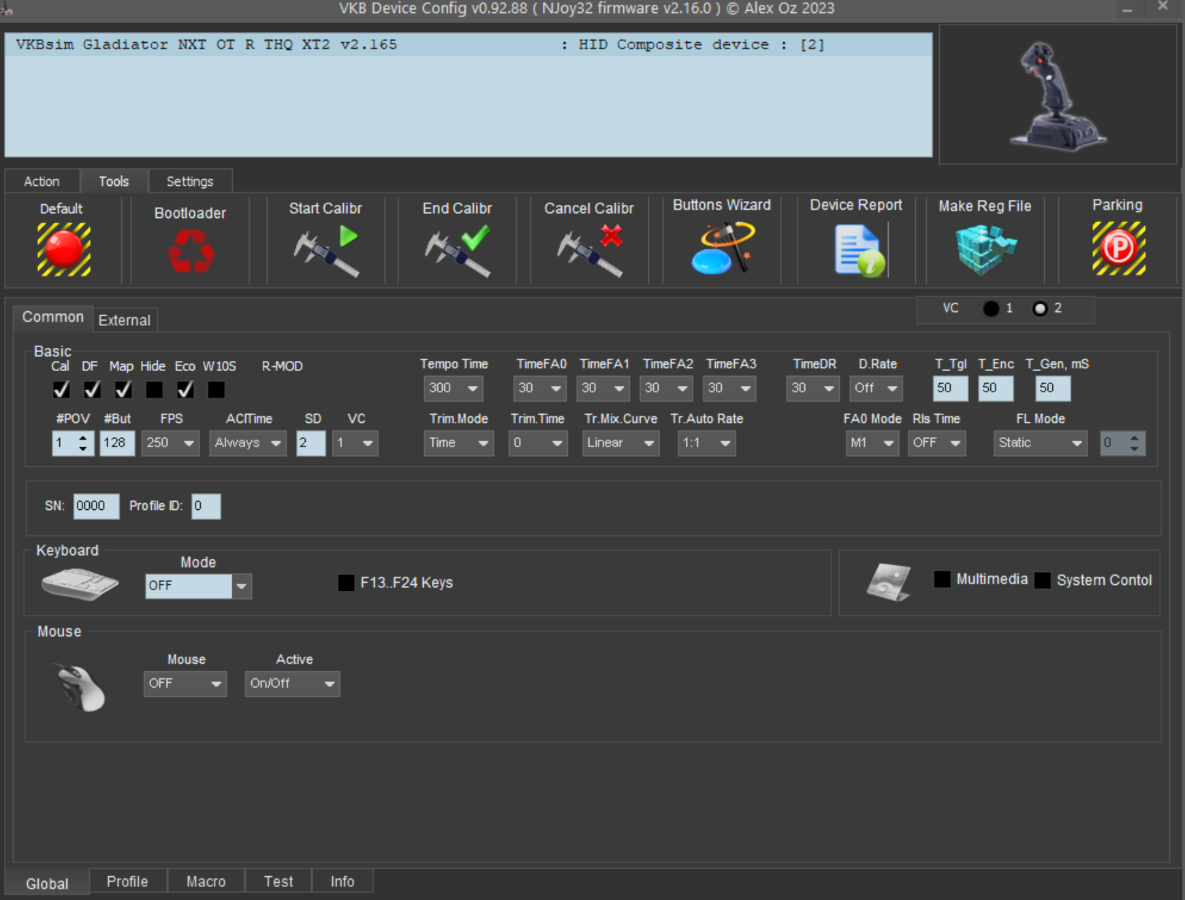Open the FPS dropdown
Viewport: 1185px width, 900px height.
pos(170,443)
